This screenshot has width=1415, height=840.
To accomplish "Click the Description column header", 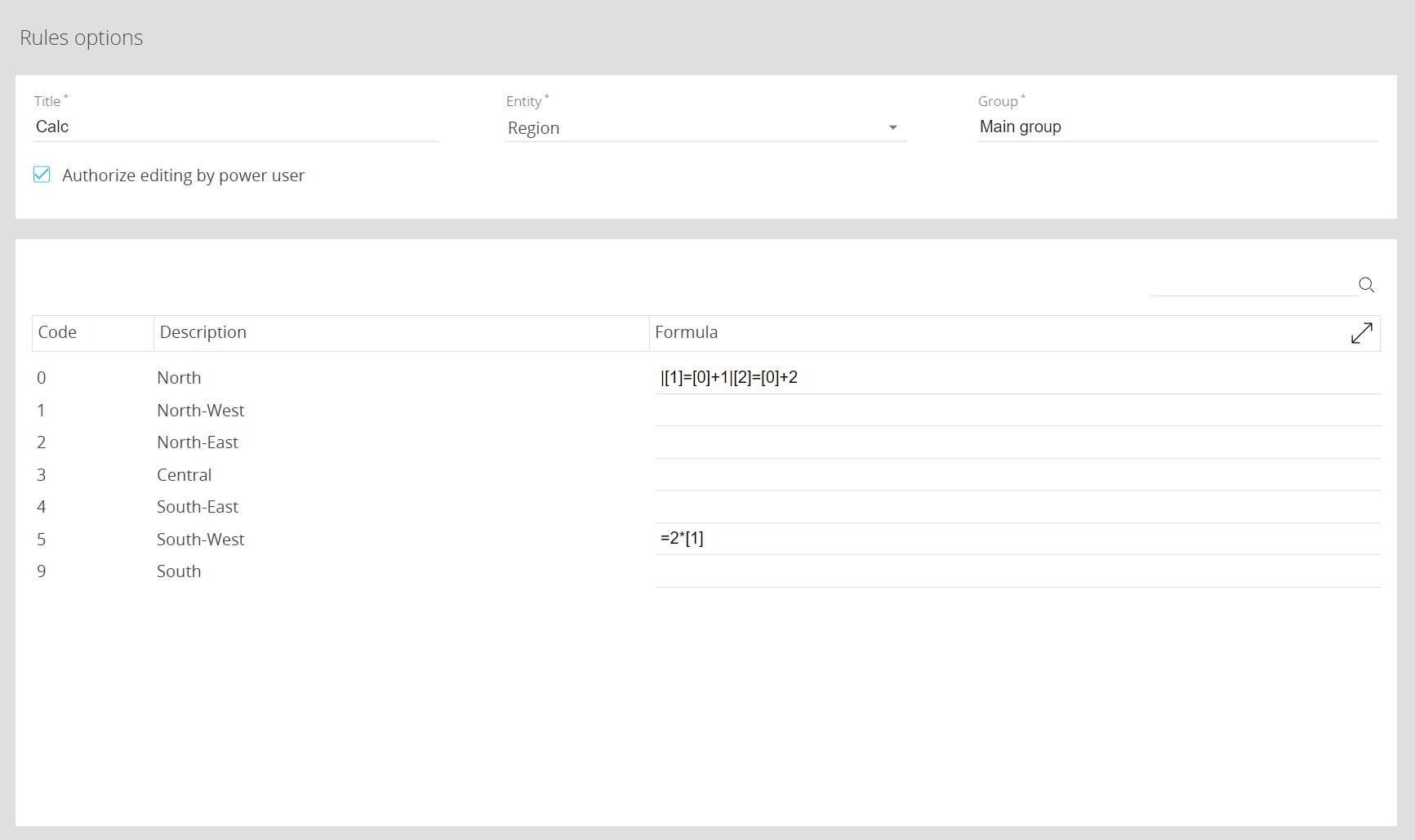I will pos(203,333).
